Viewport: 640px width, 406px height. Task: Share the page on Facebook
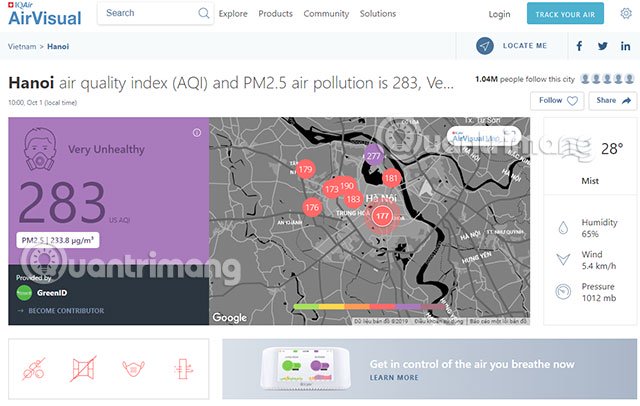pyautogui.click(x=579, y=46)
